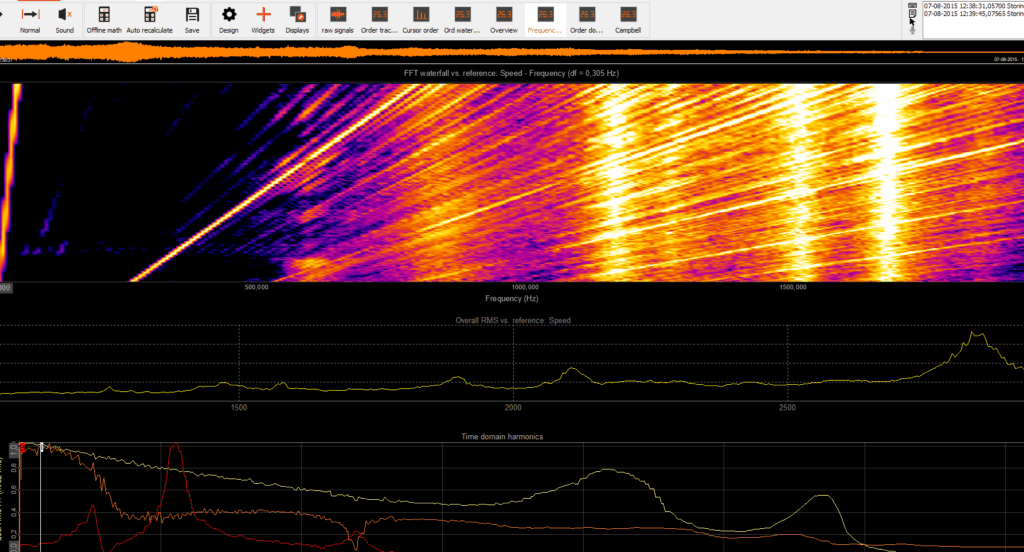The image size is (1024, 552).
Task: Select second event log entry 12:39:45
Action: (973, 14)
